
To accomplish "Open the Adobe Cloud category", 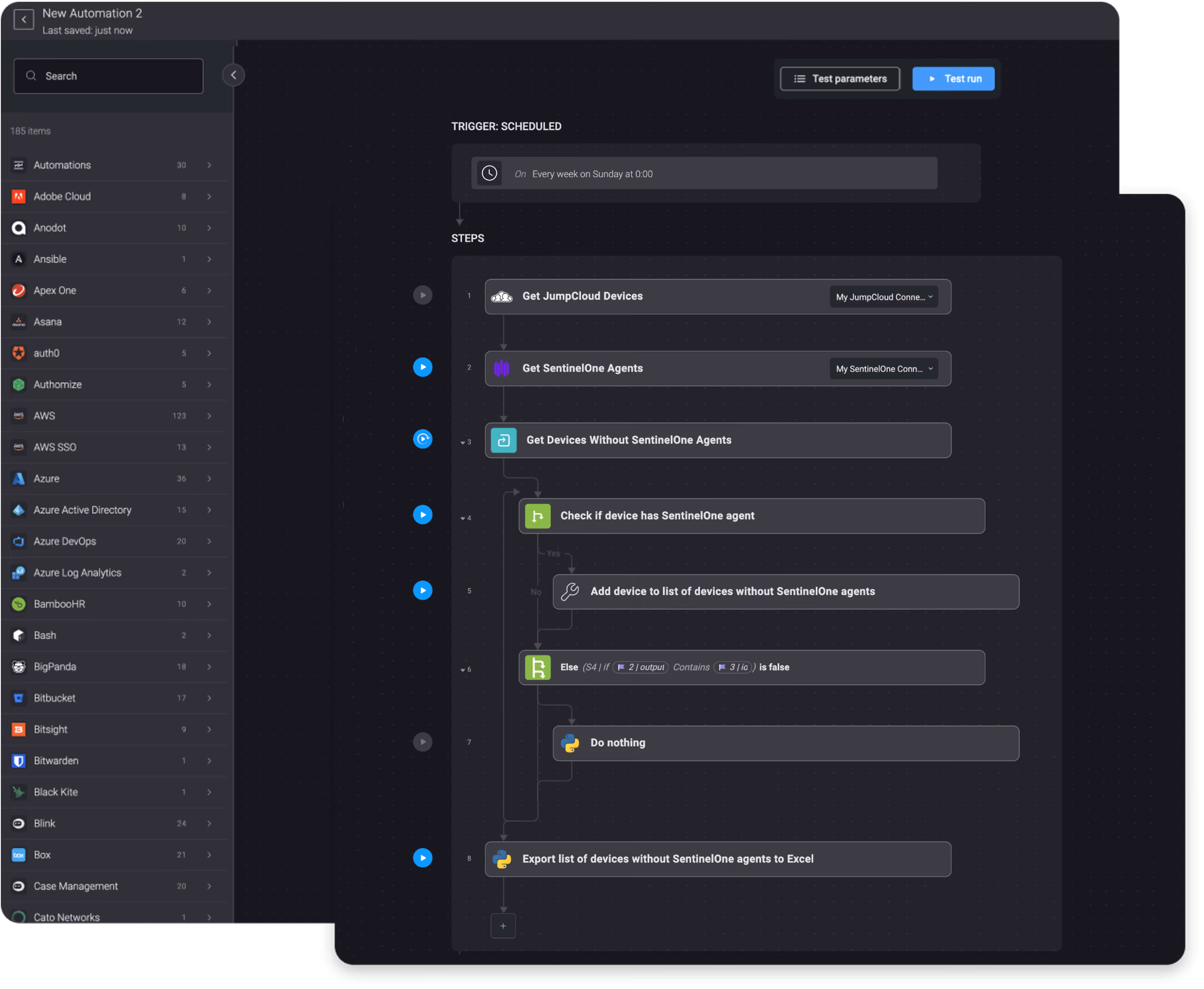I will [x=114, y=196].
